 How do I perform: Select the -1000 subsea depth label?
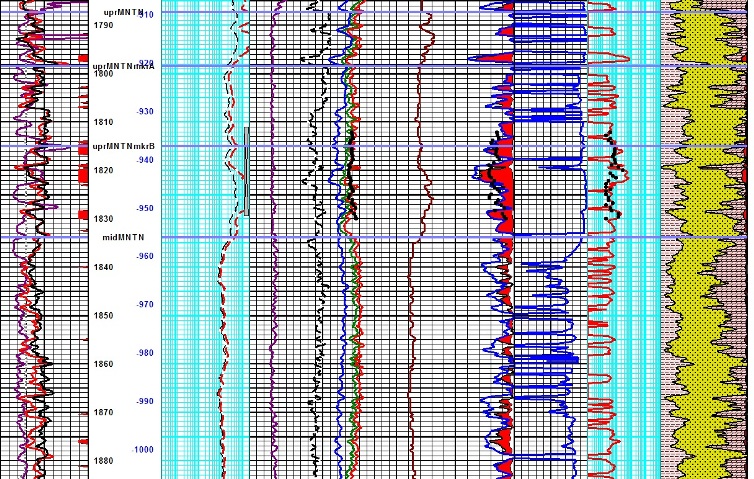pos(144,450)
